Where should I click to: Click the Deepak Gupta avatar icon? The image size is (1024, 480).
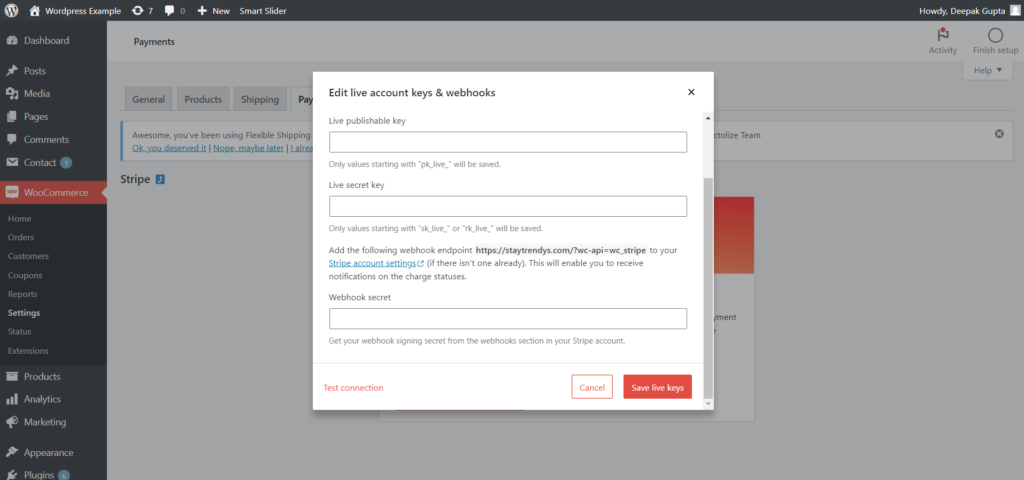click(x=1015, y=10)
